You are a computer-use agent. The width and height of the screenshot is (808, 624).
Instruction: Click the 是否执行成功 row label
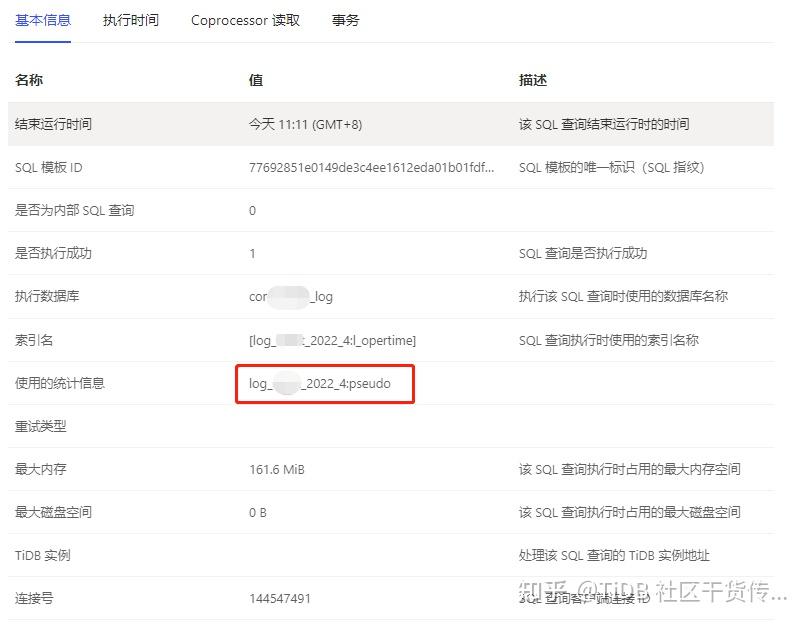pyautogui.click(x=53, y=253)
